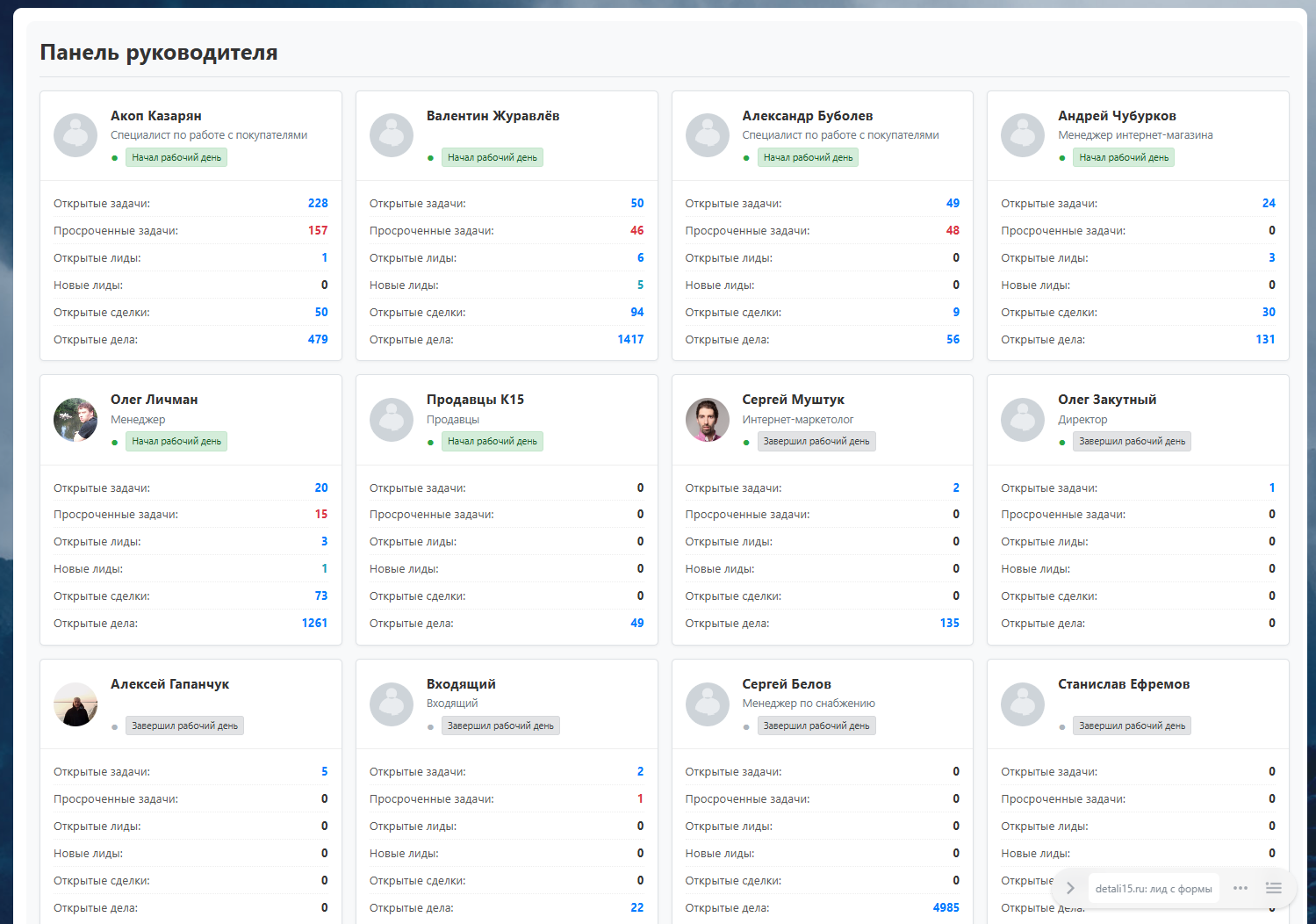The image size is (1316, 924).
Task: Click Андрей Чубурков's placeholder avatar
Action: (x=1023, y=135)
